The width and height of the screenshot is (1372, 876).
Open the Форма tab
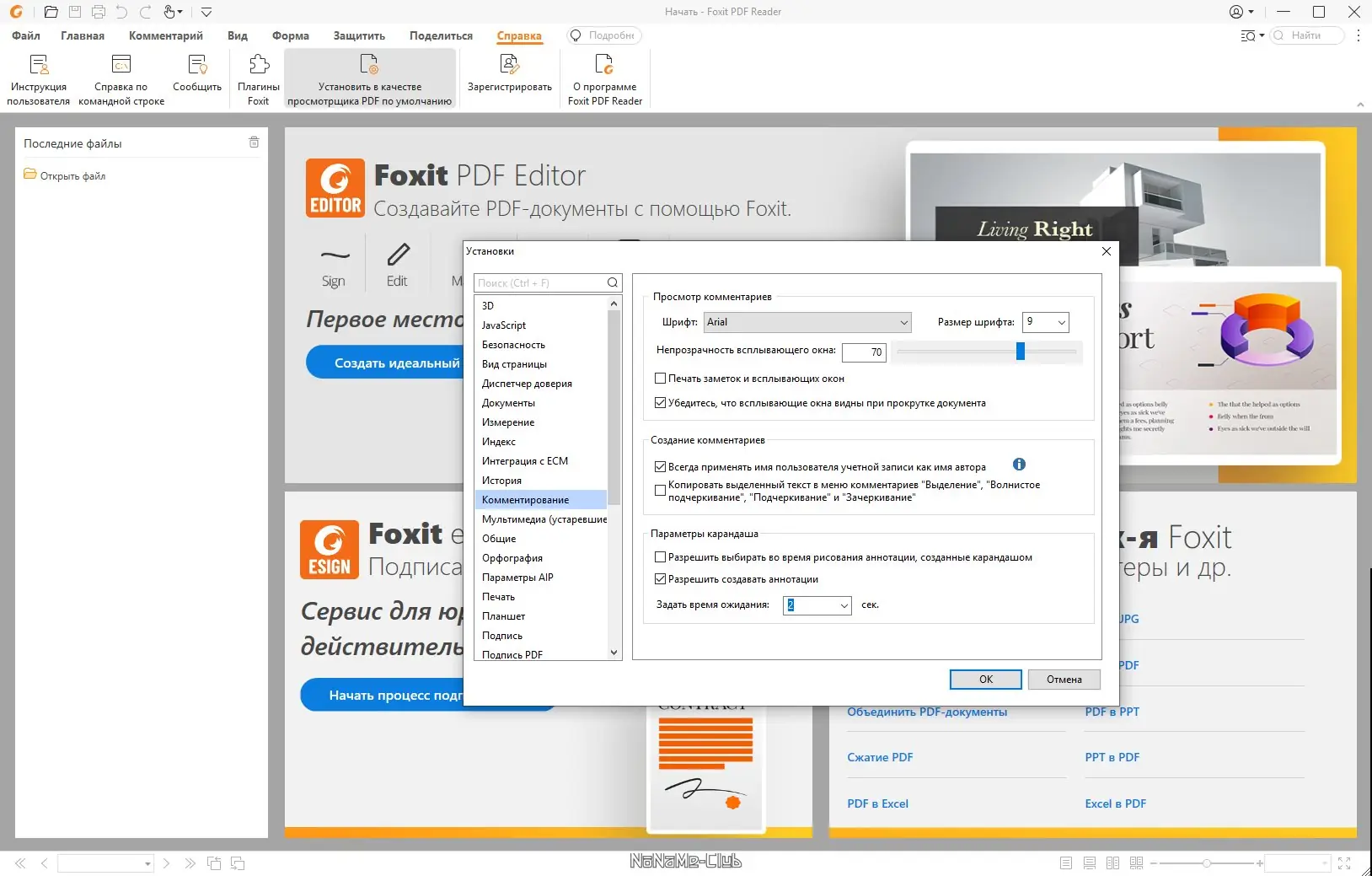(x=291, y=35)
